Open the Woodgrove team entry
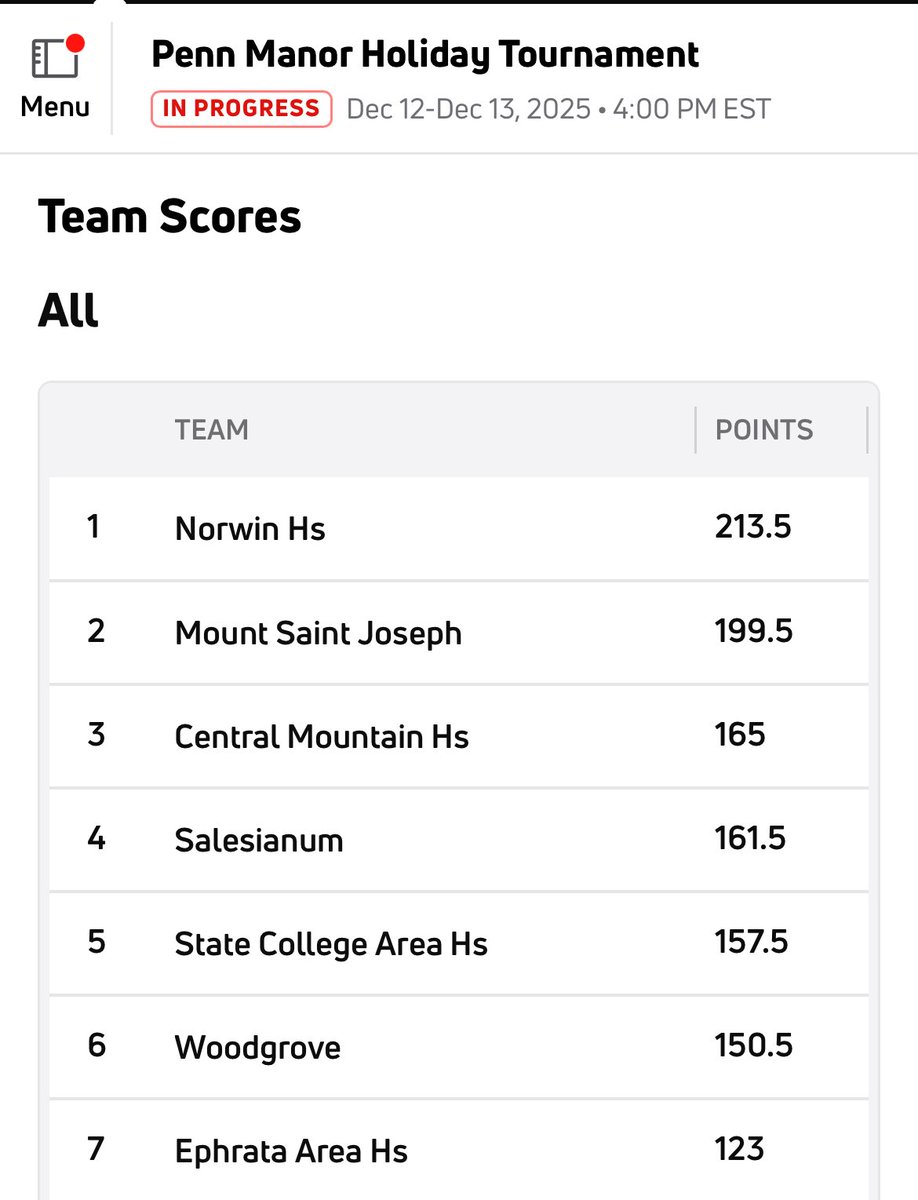The image size is (918, 1200). tap(257, 1048)
